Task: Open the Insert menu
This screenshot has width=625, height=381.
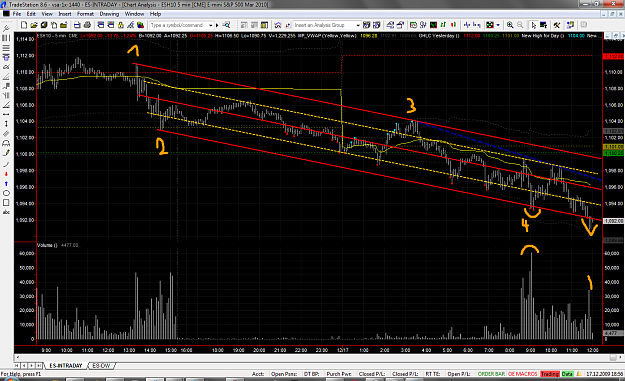Action: tap(65, 14)
